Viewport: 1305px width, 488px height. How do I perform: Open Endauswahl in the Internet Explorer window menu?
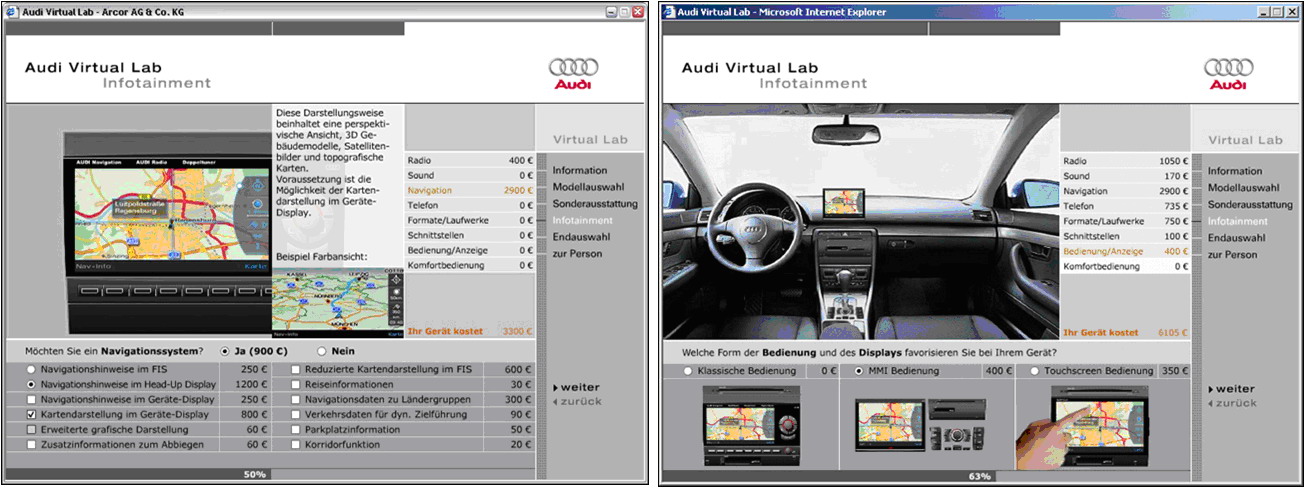pos(1236,238)
